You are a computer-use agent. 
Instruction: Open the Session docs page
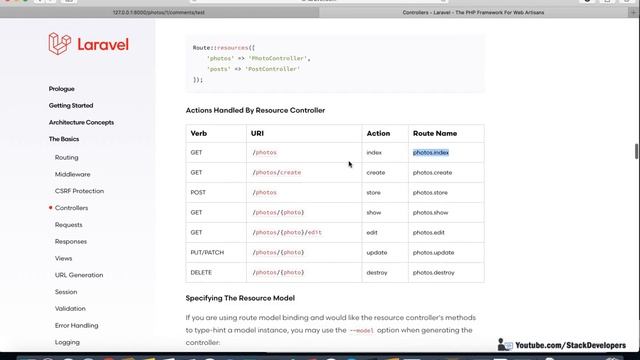point(66,292)
